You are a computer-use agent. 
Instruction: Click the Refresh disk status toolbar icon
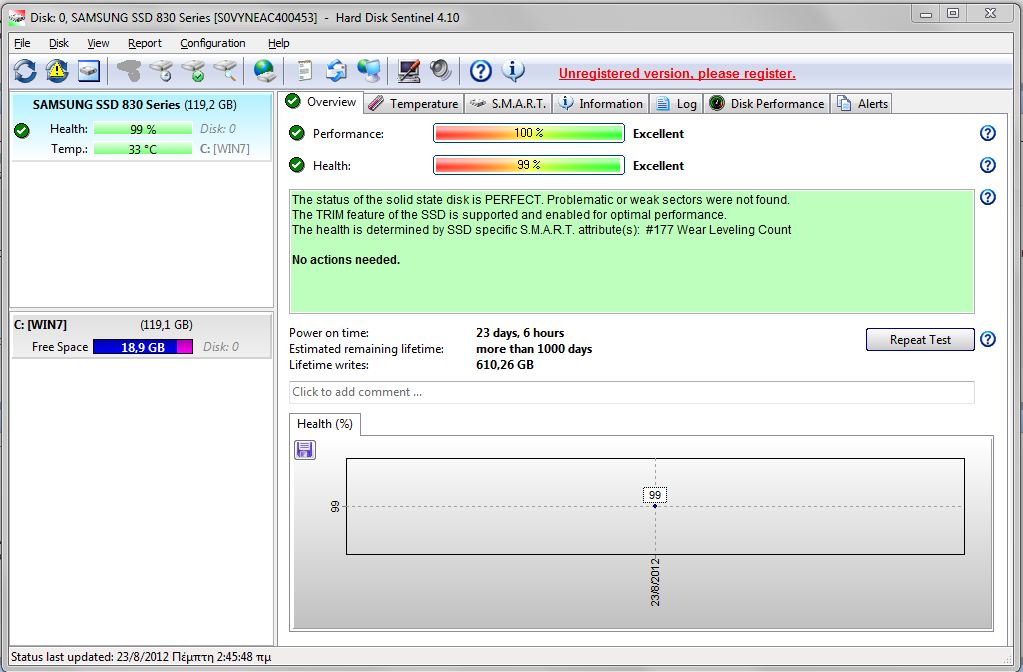25,70
